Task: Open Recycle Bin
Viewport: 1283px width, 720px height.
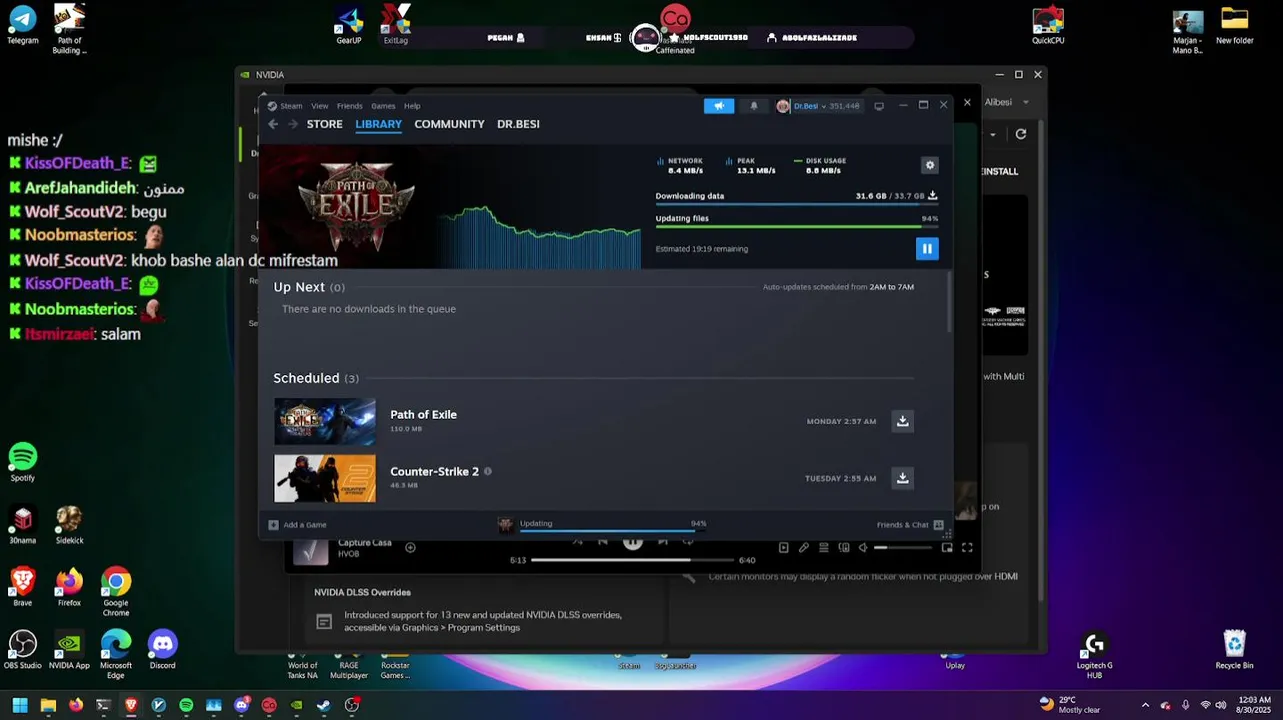Action: [1234, 649]
